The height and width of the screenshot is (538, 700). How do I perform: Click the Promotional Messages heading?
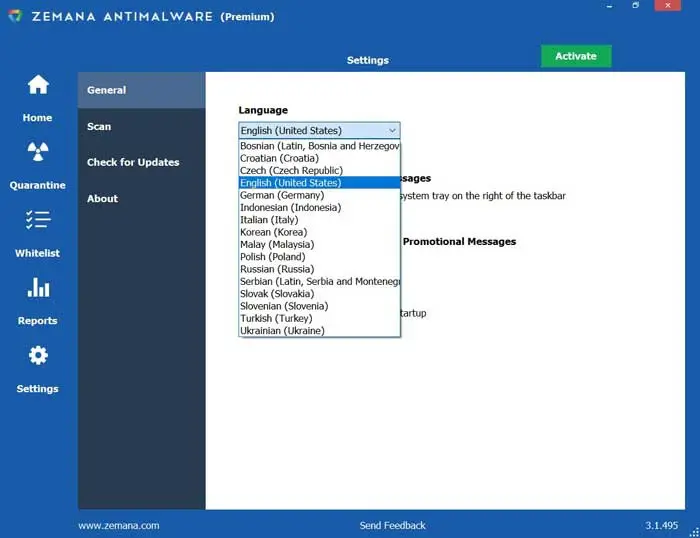click(x=459, y=242)
